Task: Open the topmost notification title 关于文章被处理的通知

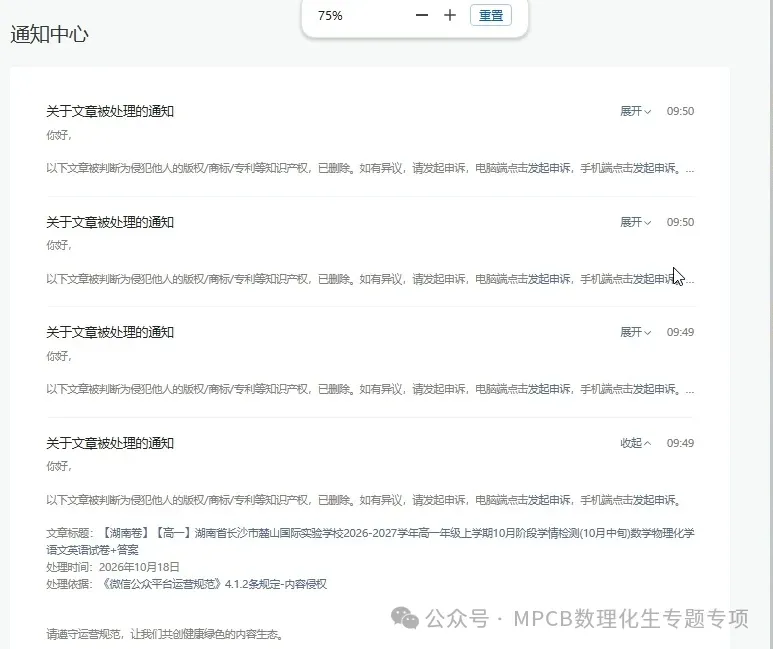Action: 110,111
